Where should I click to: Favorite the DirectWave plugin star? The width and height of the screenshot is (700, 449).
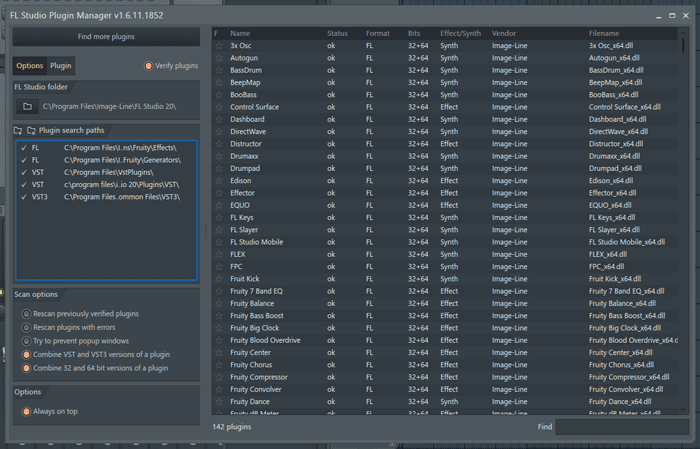click(219, 132)
